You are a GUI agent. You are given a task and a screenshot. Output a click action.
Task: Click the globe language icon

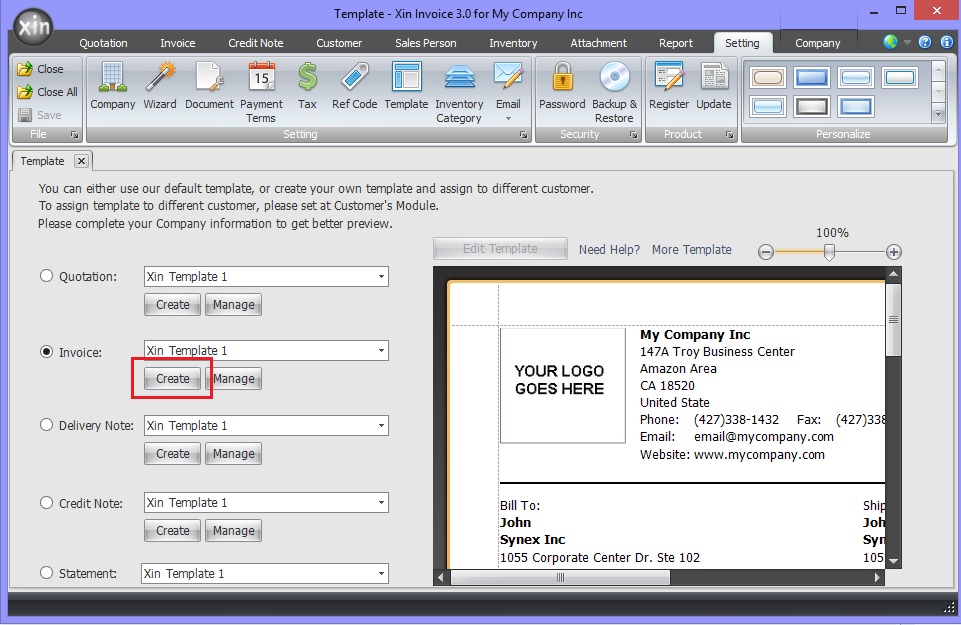[x=891, y=42]
